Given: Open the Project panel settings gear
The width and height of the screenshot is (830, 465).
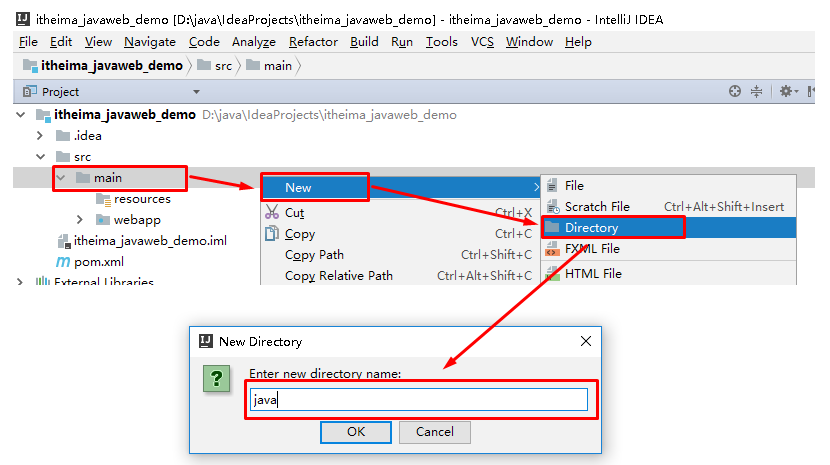Looking at the screenshot, I should 786,91.
